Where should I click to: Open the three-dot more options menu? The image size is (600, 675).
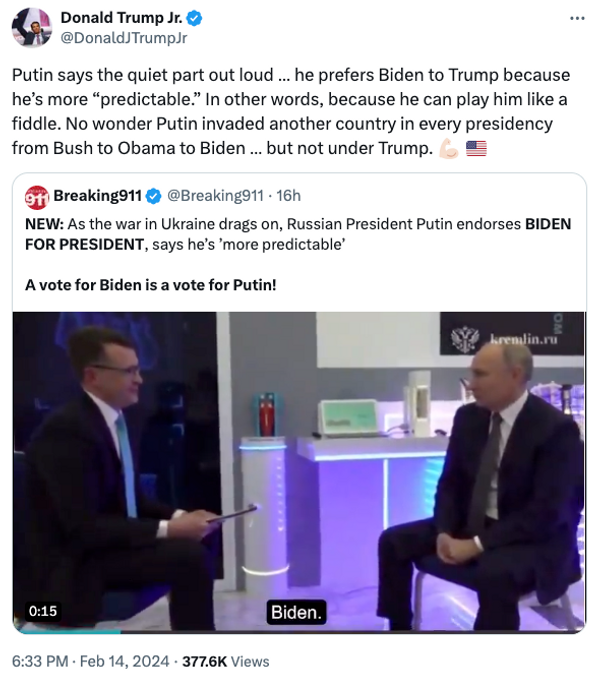click(577, 19)
